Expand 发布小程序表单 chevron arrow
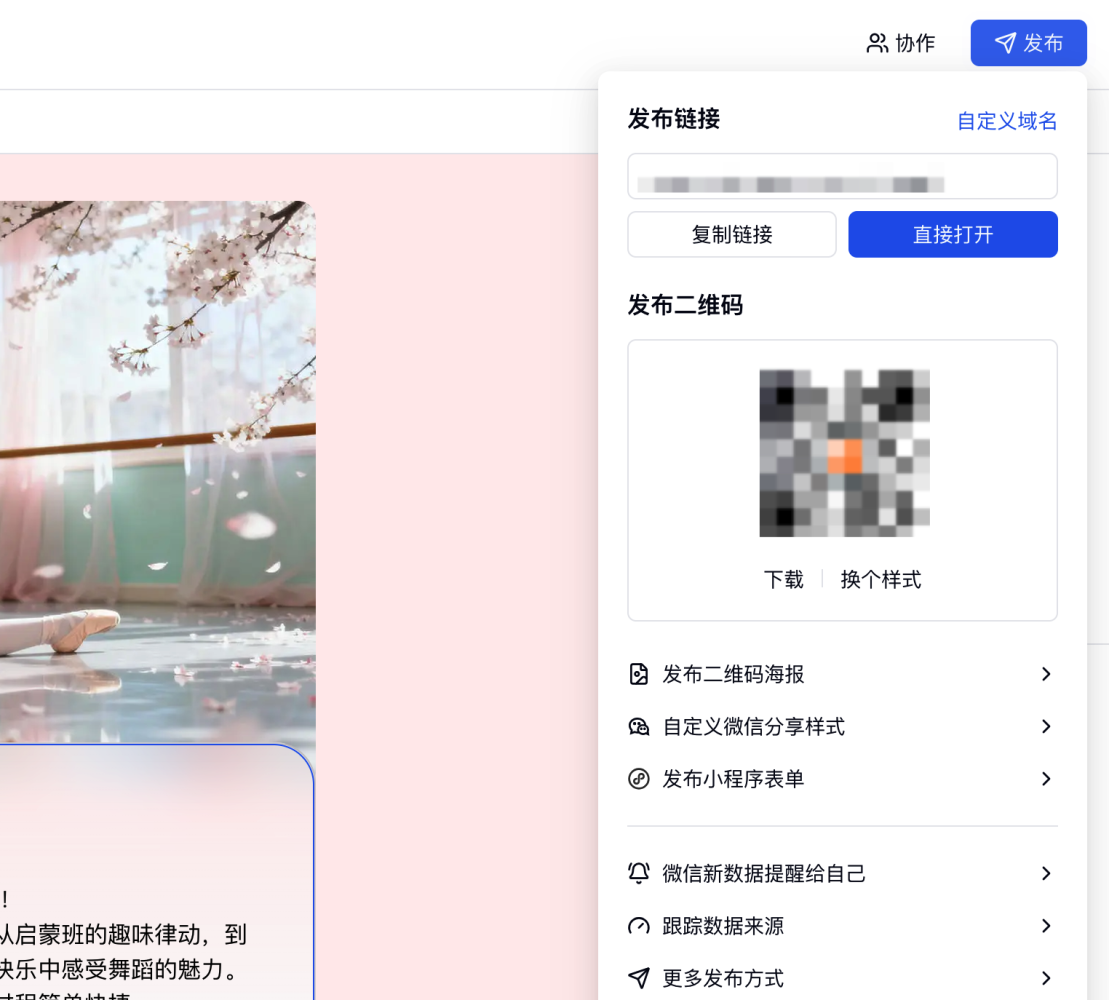The image size is (1109, 1000). click(1046, 779)
